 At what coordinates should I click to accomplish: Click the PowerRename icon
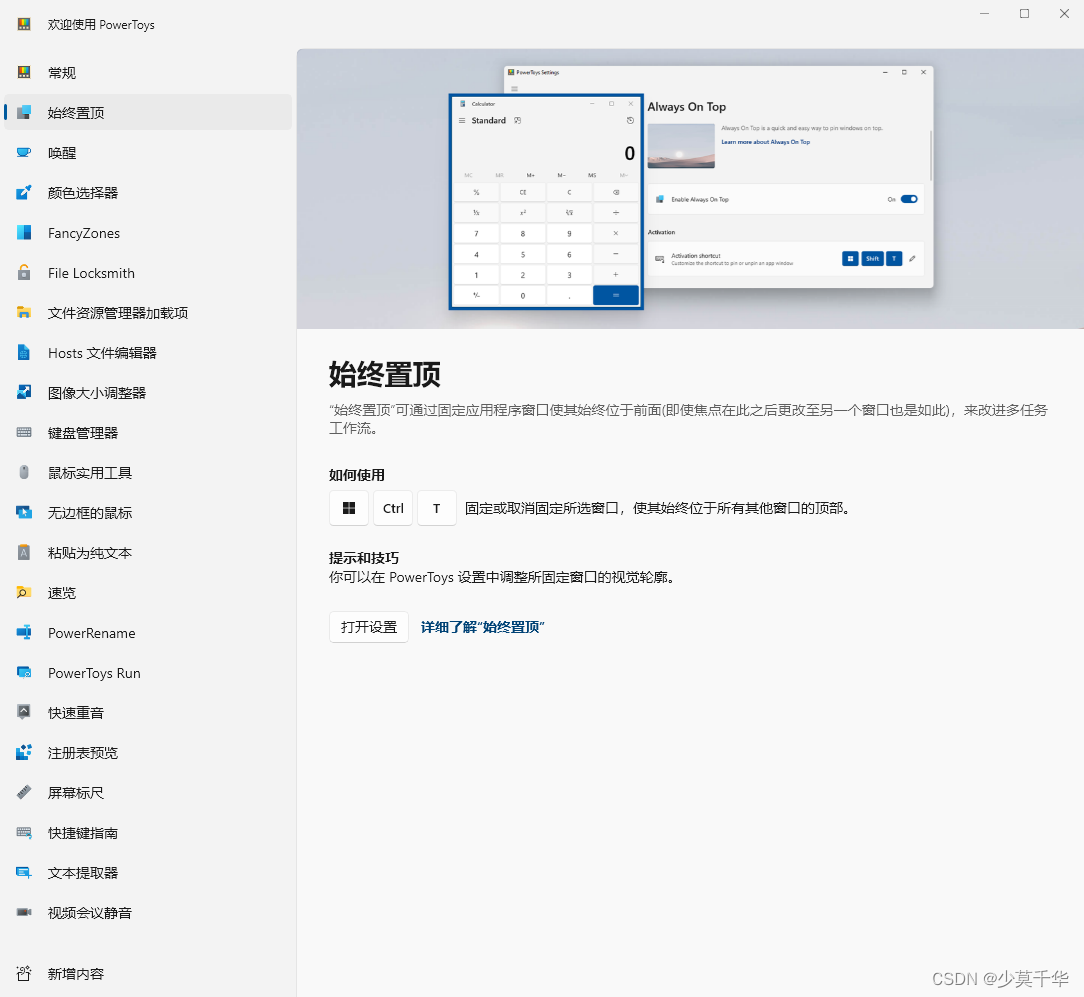click(x=24, y=633)
